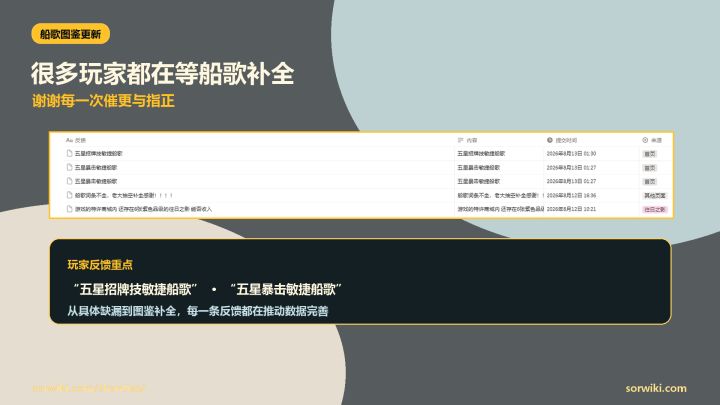Open the sorwiki.com link at bottom right
The width and height of the screenshot is (720, 405).
tap(656, 388)
